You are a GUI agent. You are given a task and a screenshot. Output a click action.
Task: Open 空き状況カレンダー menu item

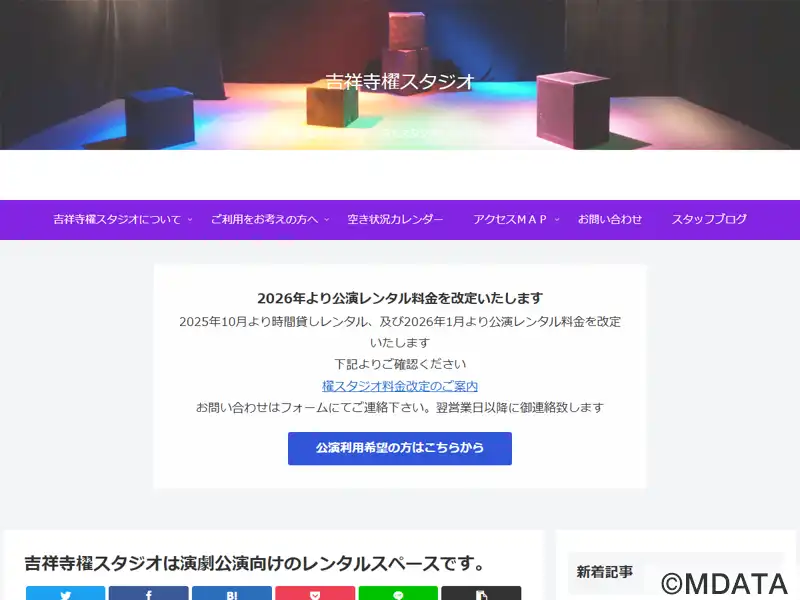click(395, 220)
